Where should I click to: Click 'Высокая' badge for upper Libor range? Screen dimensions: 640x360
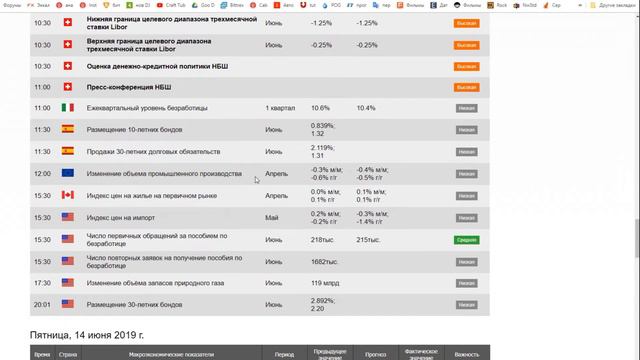pyautogui.click(x=467, y=45)
